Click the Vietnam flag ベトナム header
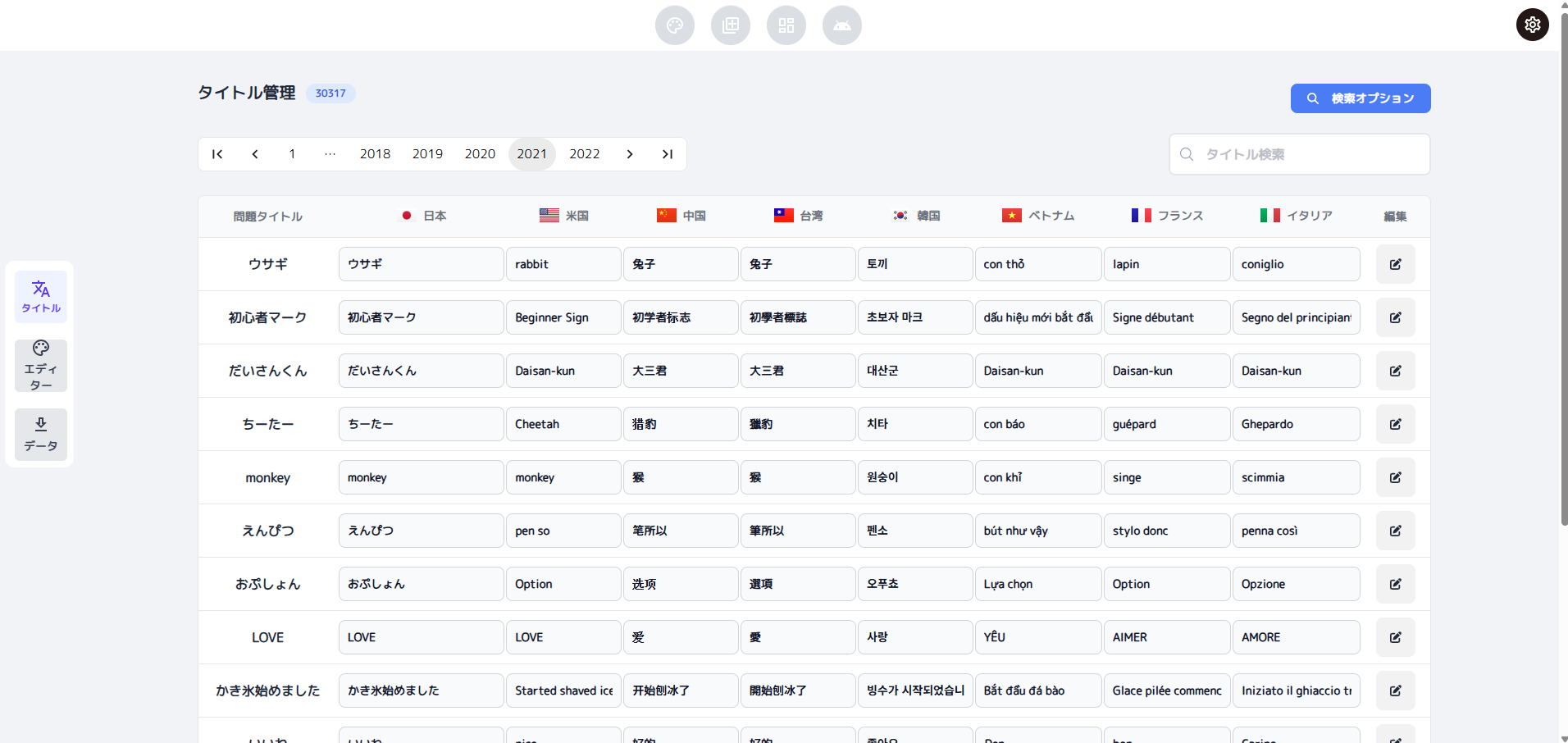The width and height of the screenshot is (1568, 743). (1038, 216)
